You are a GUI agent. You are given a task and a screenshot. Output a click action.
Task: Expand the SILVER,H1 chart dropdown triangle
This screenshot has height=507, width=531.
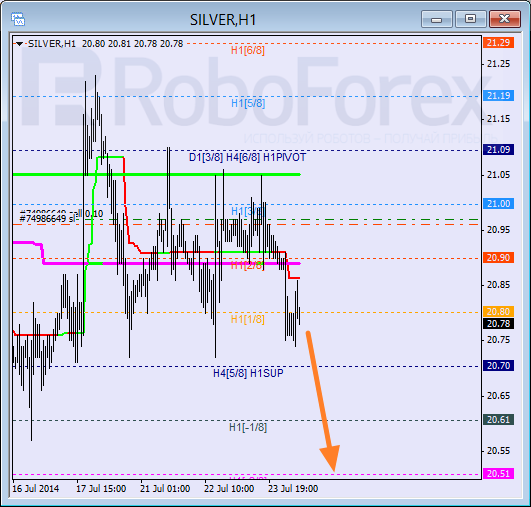pos(19,44)
